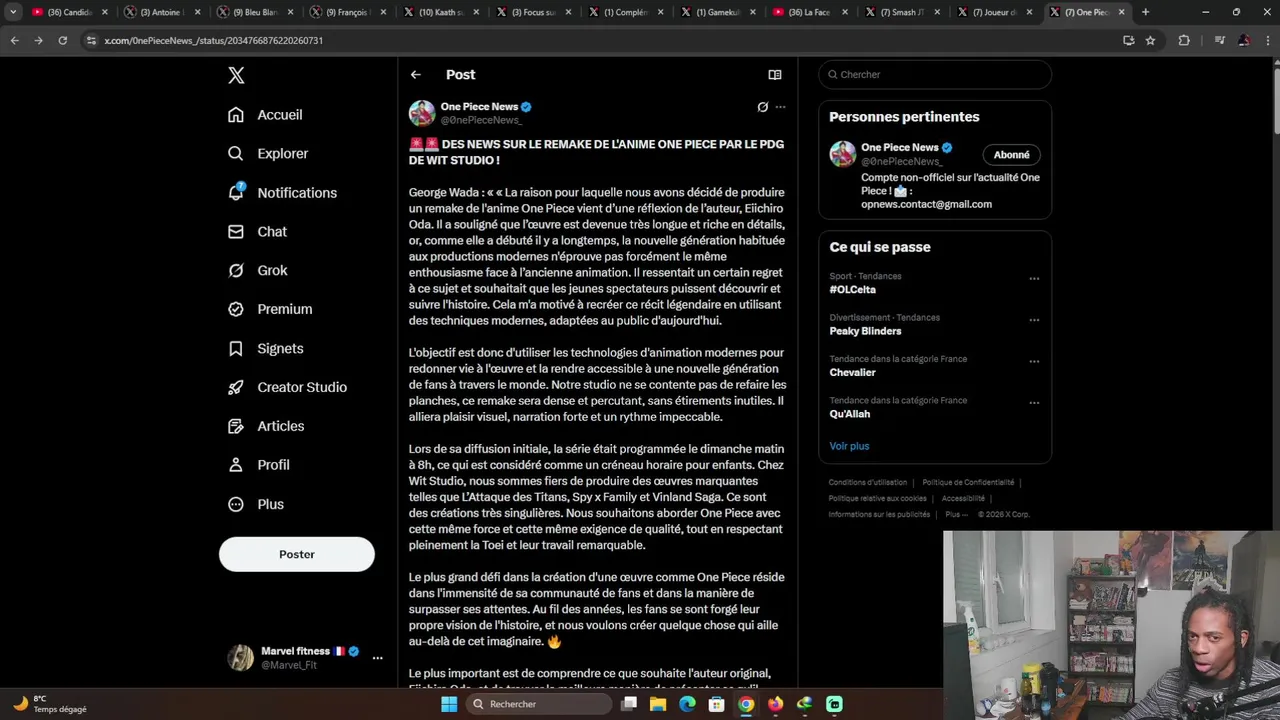Open account menu dots next to Marvel fitness
Screen dimensions: 1280x720
377,658
